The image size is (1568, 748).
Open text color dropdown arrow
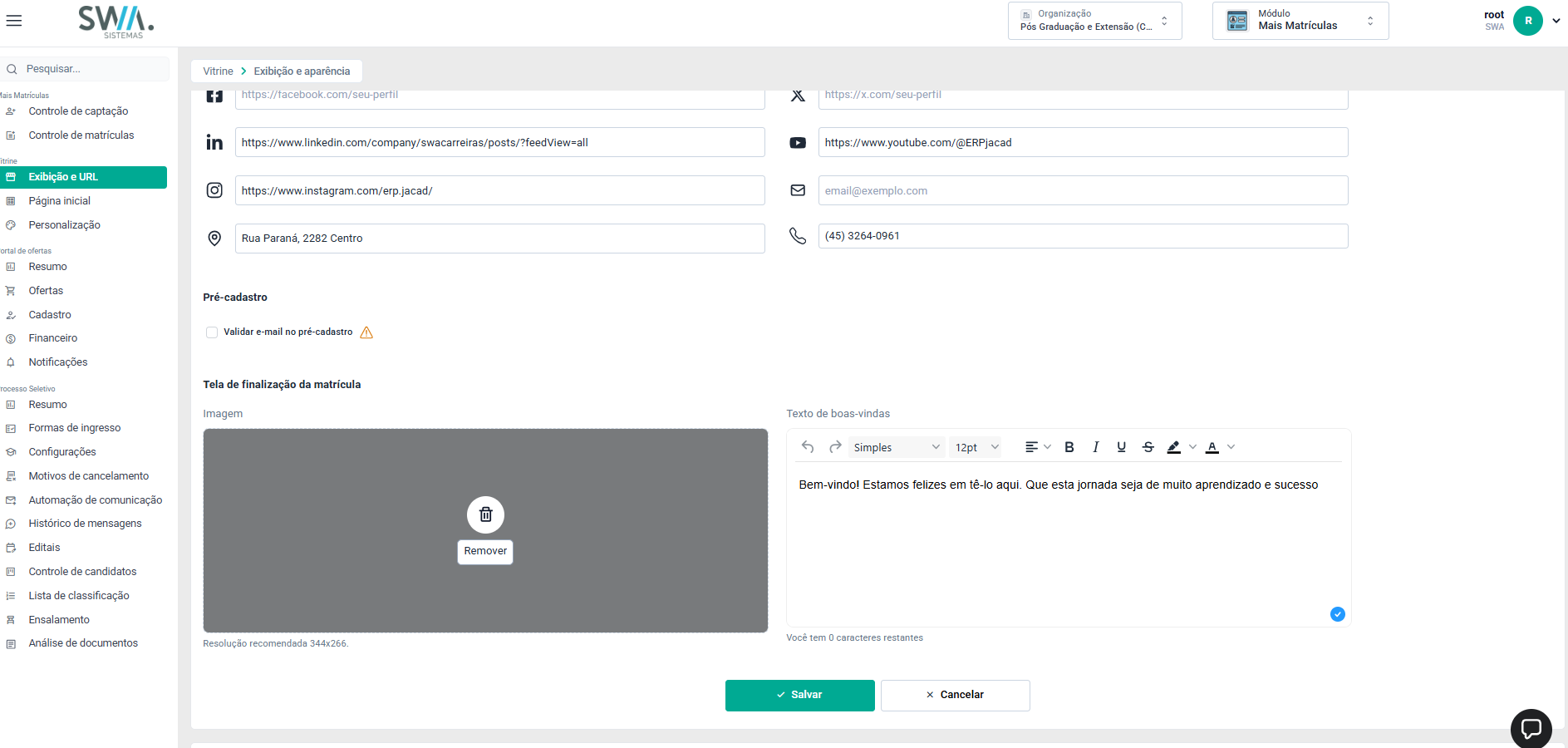tap(1231, 447)
